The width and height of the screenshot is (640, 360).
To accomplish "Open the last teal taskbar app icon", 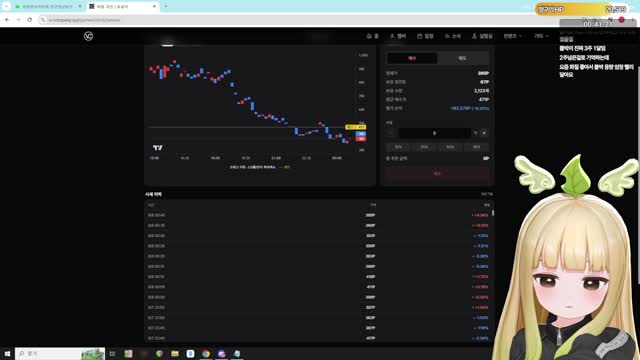I will tap(237, 353).
